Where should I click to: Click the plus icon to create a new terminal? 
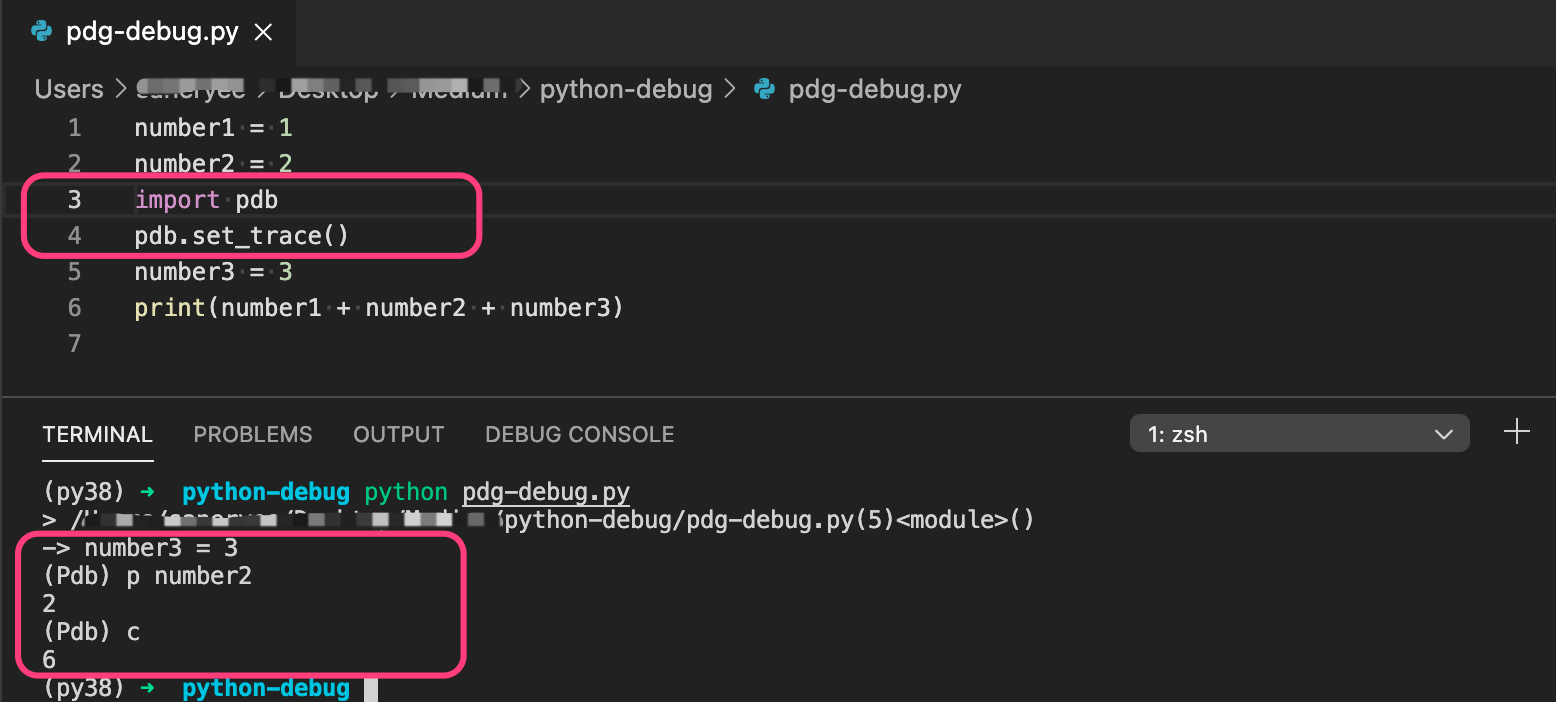pyautogui.click(x=1516, y=431)
